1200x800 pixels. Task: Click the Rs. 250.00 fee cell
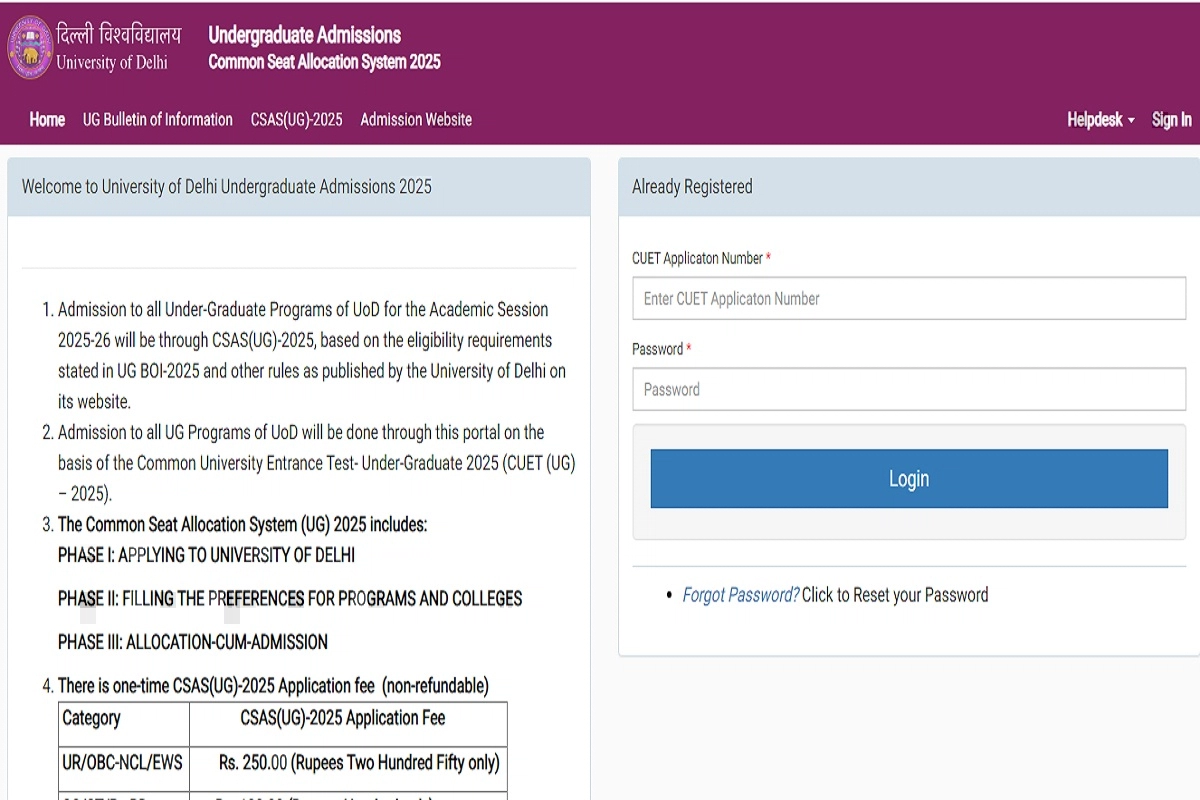coord(358,763)
